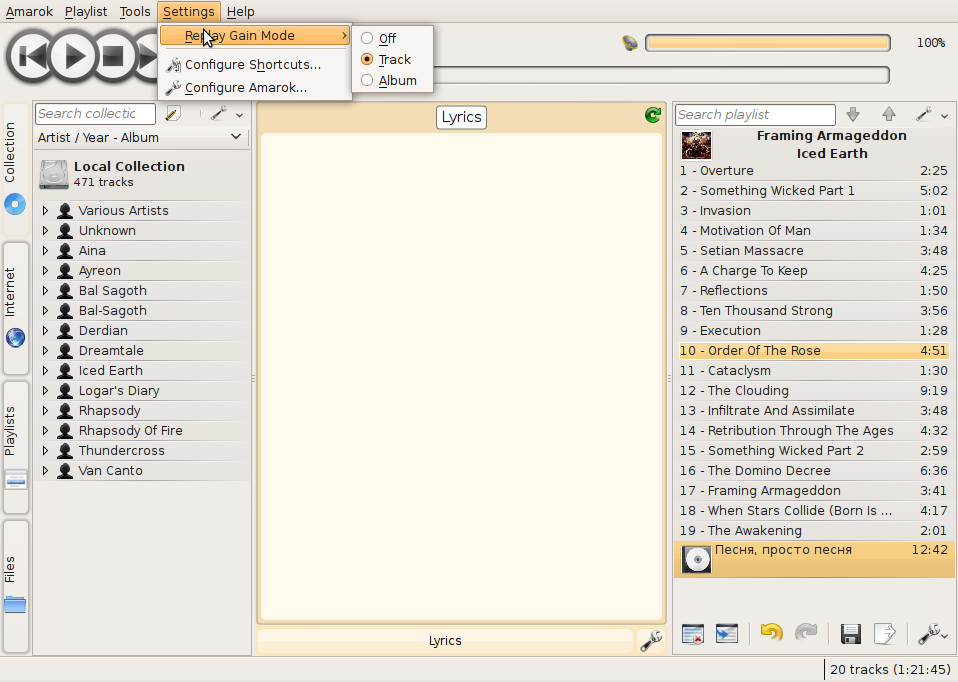Screen dimensions: 958x682
Task: Expand the Van Canto artist entry
Action: click(x=45, y=470)
